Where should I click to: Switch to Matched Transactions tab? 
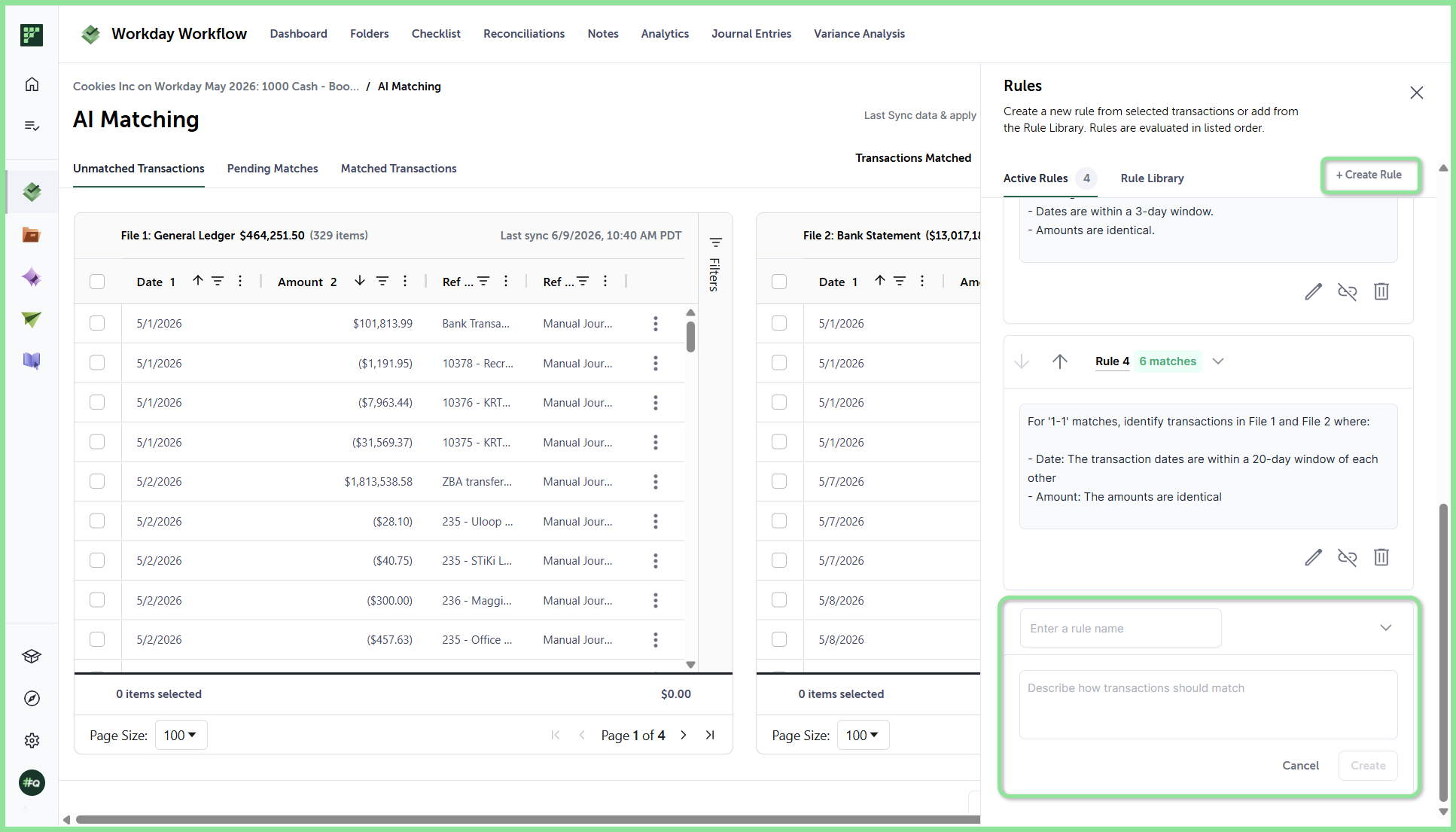point(399,169)
